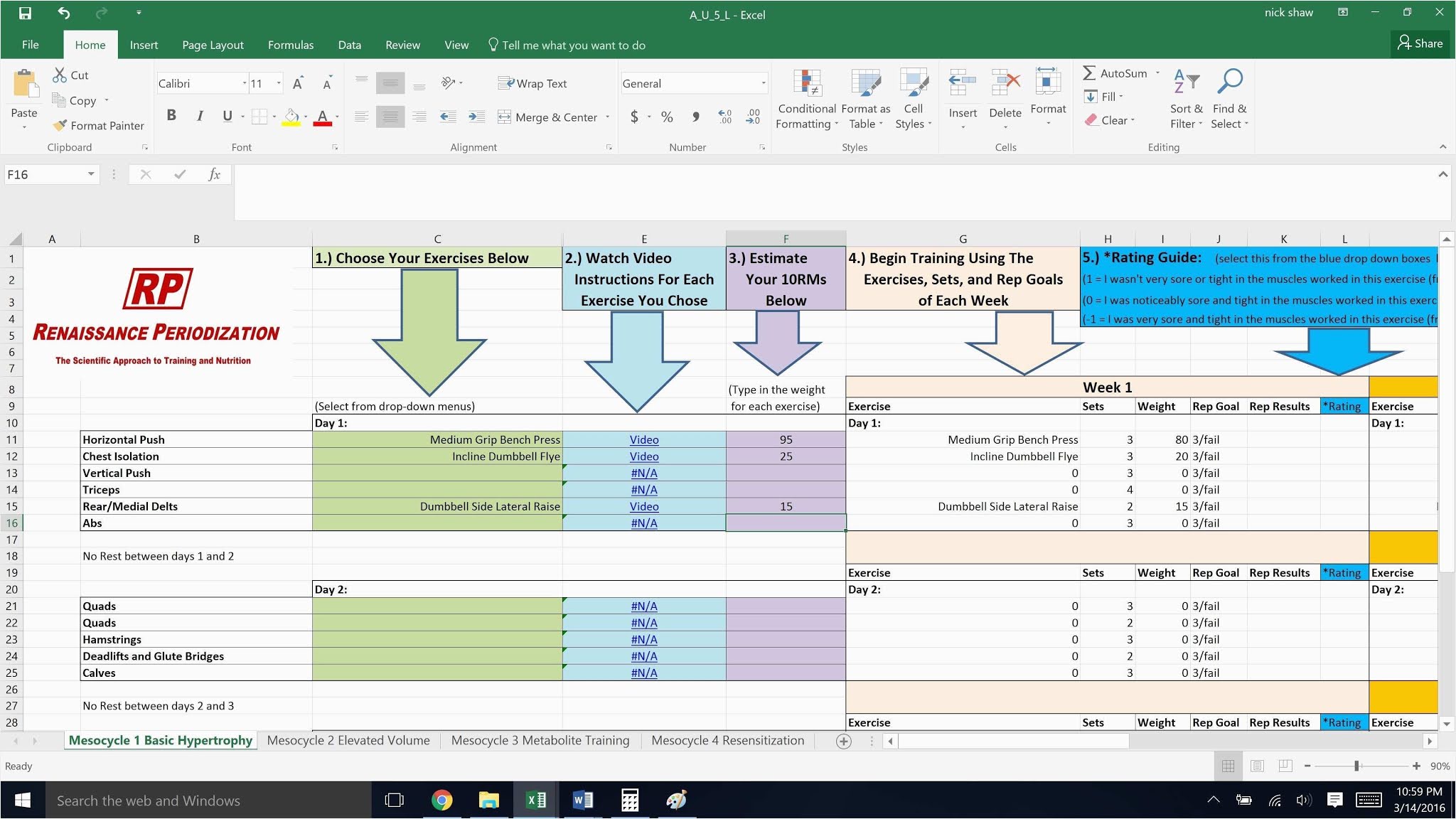Toggle Wrap Text option
The width and height of the screenshot is (1456, 819).
click(x=532, y=83)
